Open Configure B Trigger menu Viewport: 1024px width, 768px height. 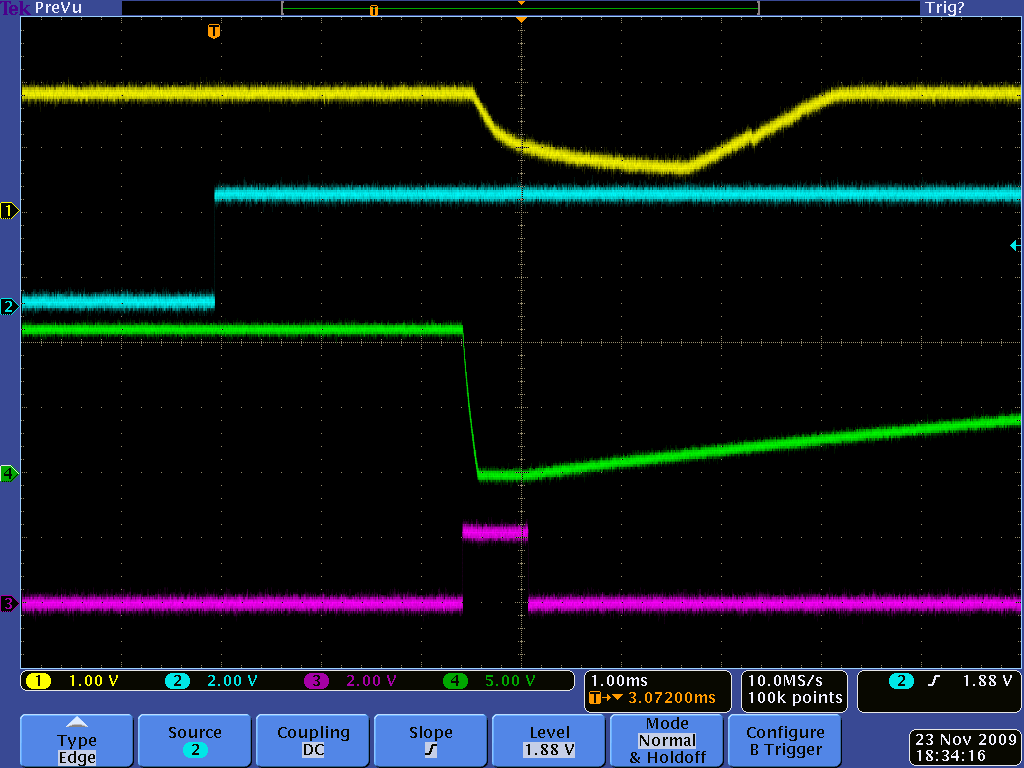click(x=785, y=741)
